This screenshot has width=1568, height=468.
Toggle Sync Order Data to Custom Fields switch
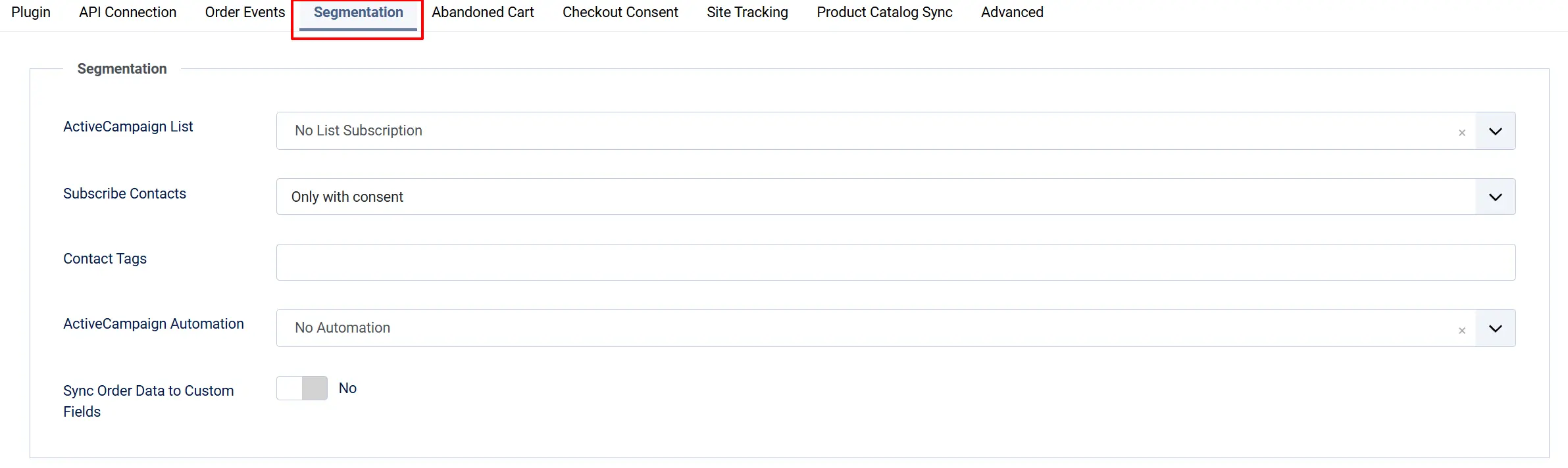point(302,388)
